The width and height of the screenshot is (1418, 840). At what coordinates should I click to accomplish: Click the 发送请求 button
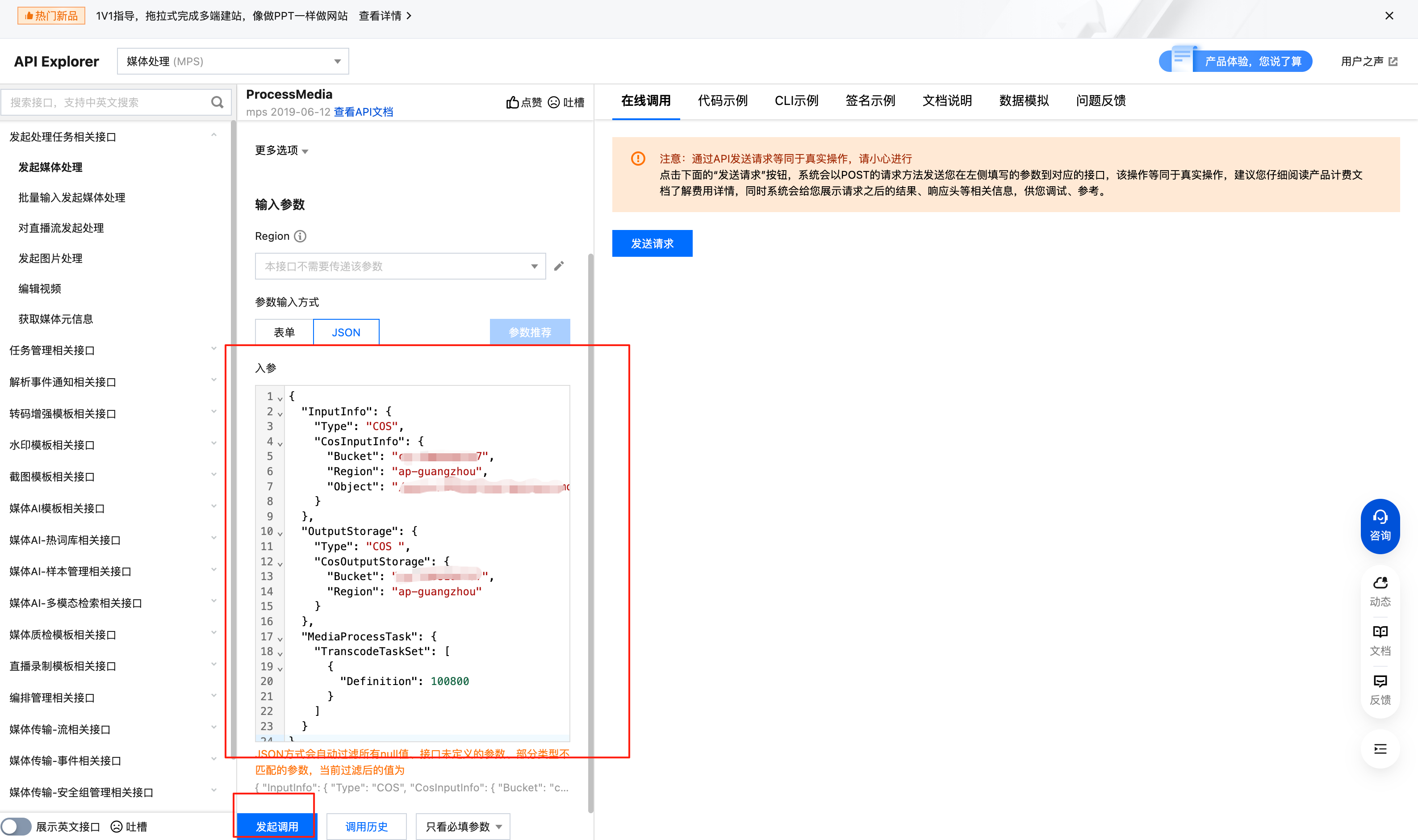click(x=652, y=243)
